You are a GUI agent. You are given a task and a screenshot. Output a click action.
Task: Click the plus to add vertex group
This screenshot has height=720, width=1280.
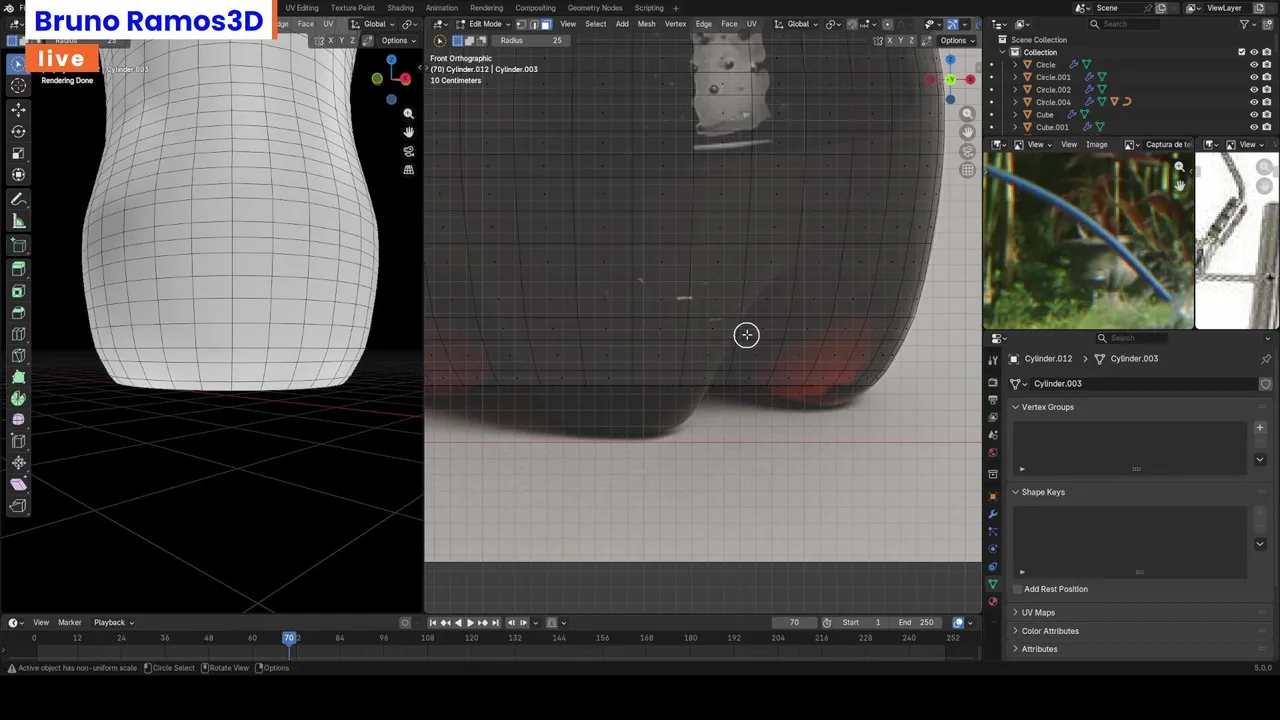click(x=1259, y=428)
